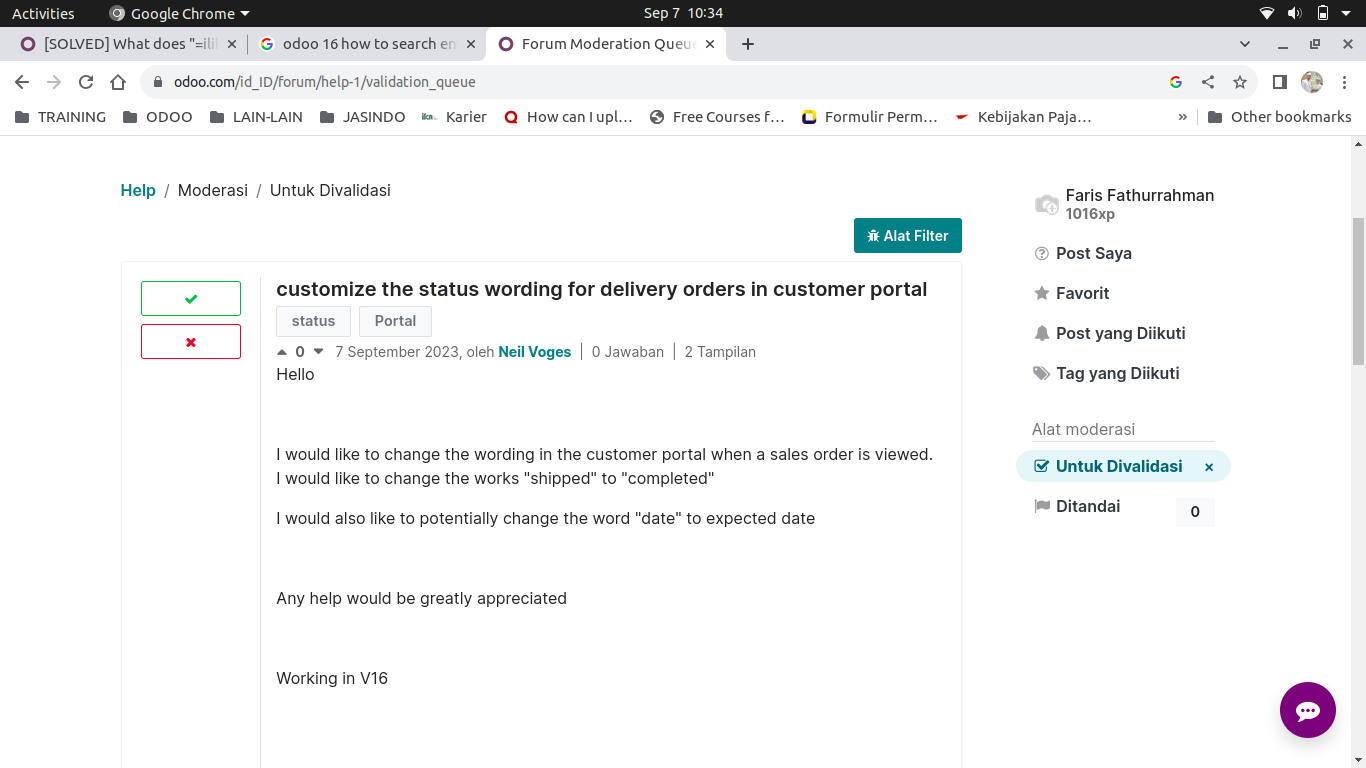1366x768 pixels.
Task: Downvote the post with down arrow
Action: (318, 352)
